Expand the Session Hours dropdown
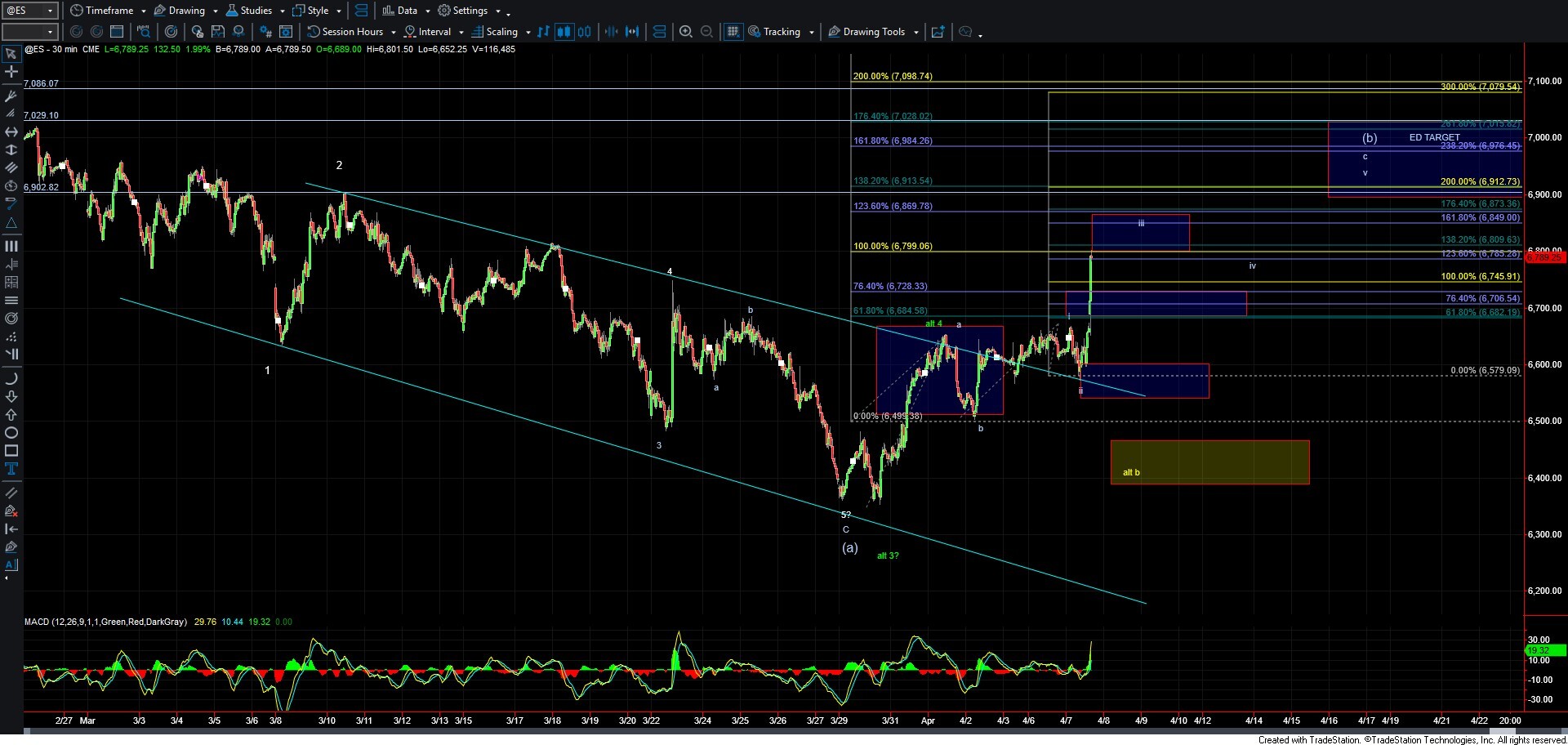The image size is (1568, 745). click(x=393, y=32)
